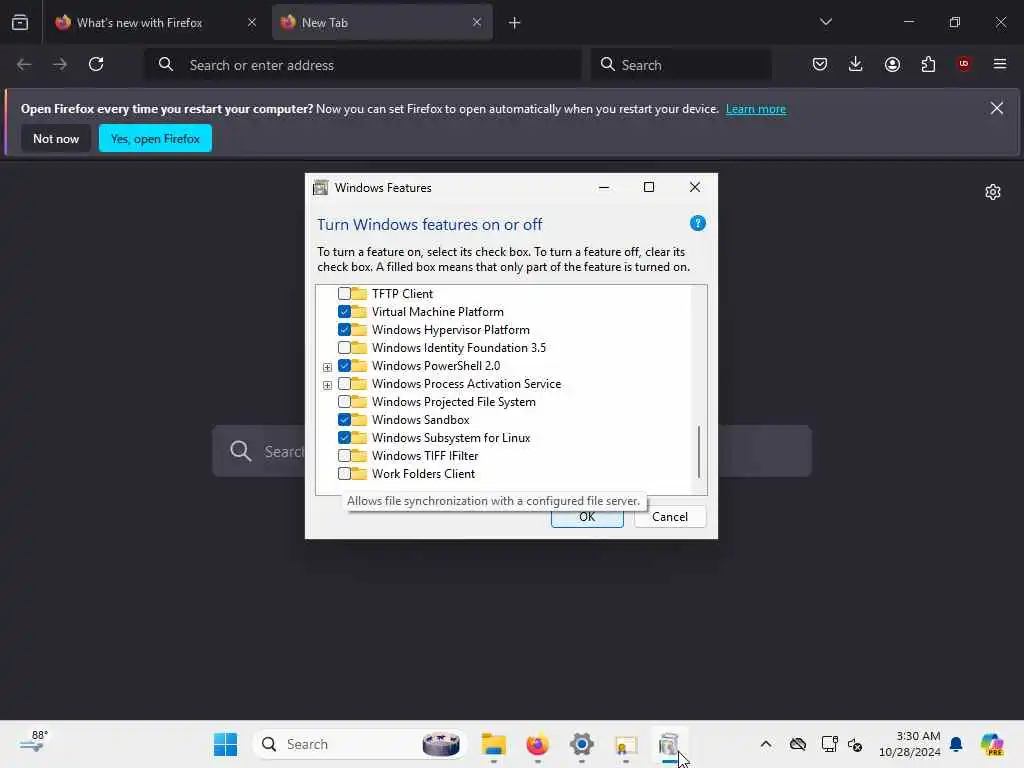This screenshot has width=1024, height=768.
Task: Open File Explorer from taskbar
Action: 494,744
